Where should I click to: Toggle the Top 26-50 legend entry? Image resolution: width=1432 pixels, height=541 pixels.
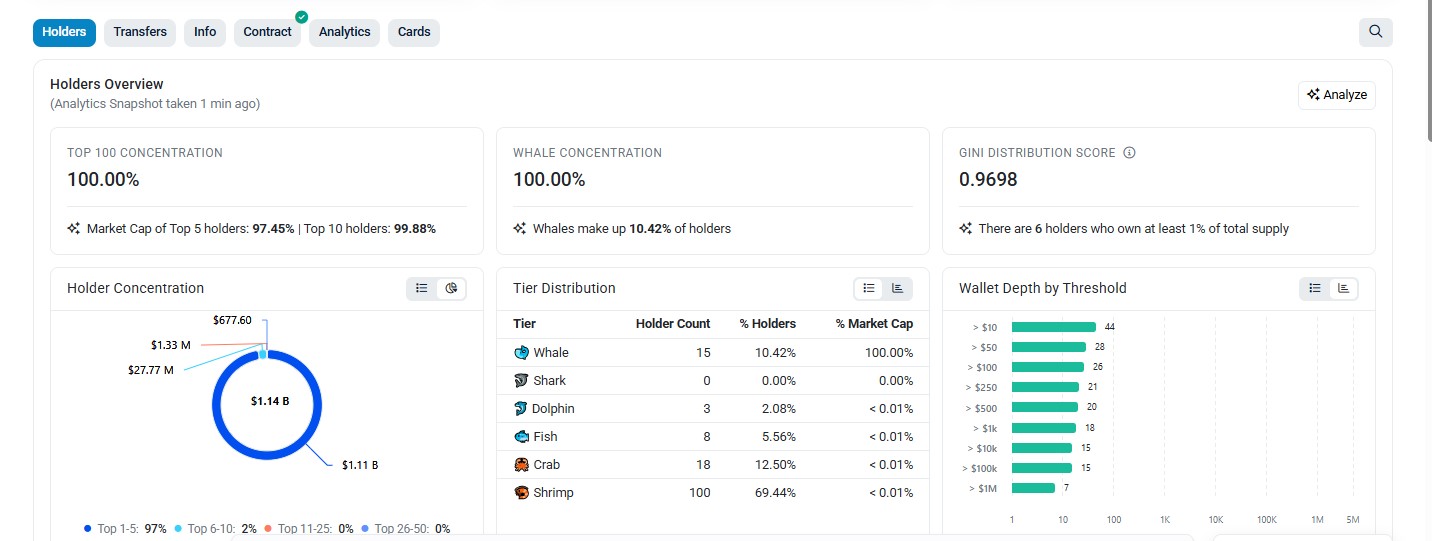405,528
